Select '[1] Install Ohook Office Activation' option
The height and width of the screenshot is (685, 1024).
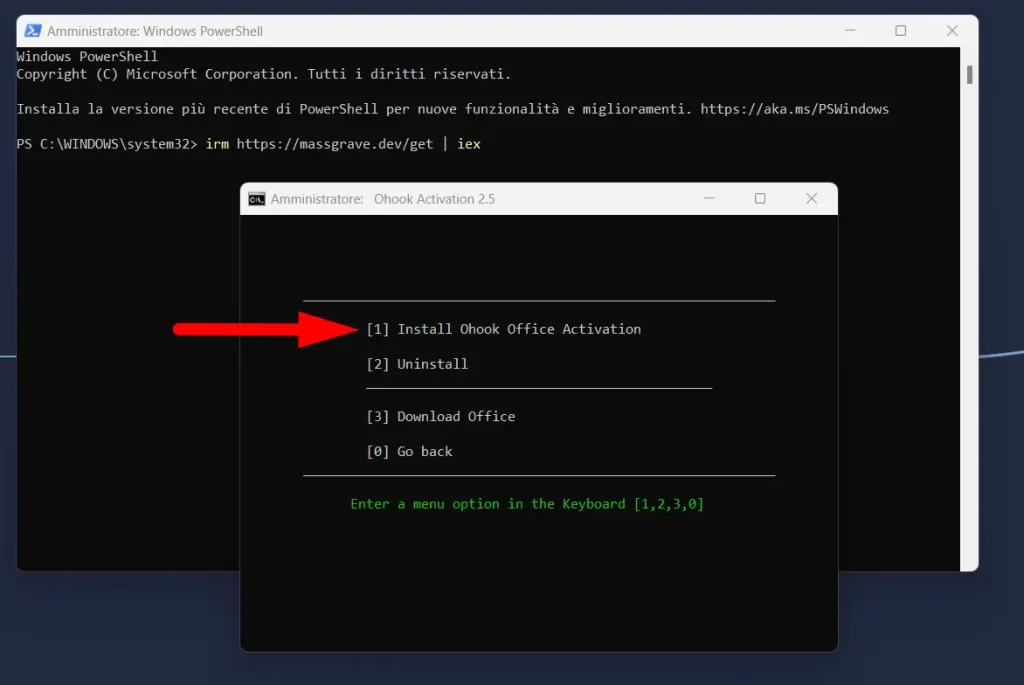[504, 329]
